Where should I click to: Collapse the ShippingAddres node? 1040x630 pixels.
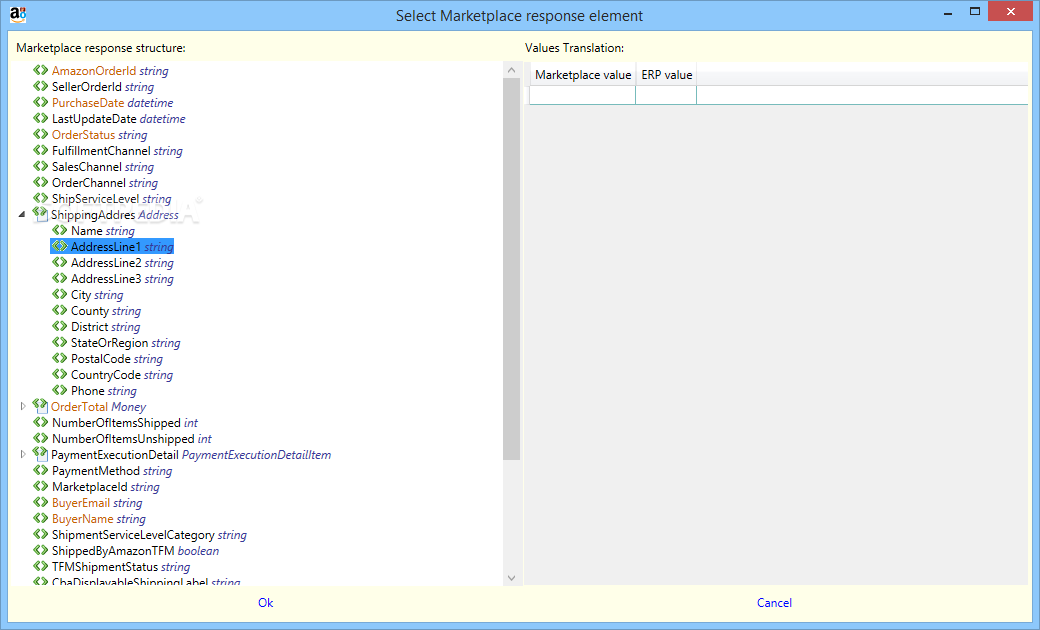[22, 214]
